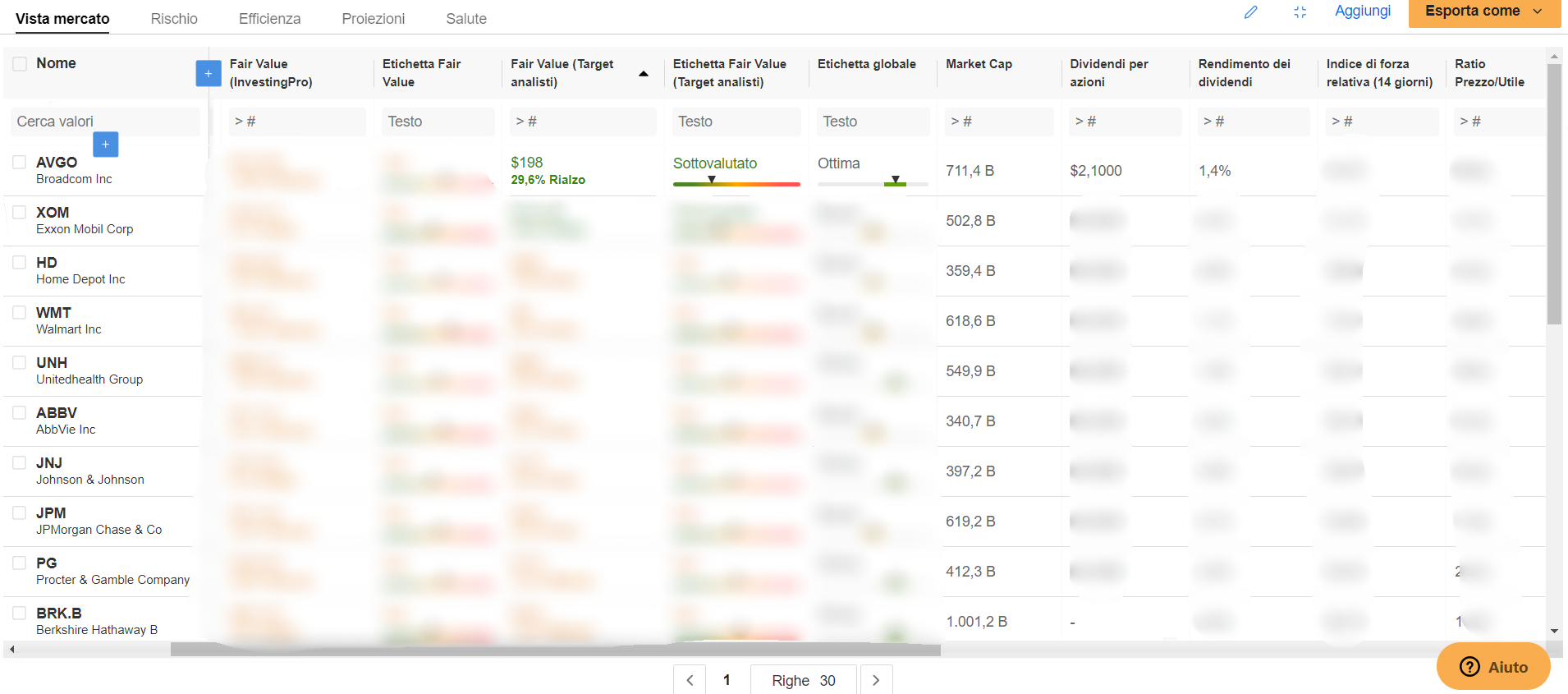Go to previous page arrow
Image resolution: width=1568 pixels, height=694 pixels.
pyautogui.click(x=690, y=680)
